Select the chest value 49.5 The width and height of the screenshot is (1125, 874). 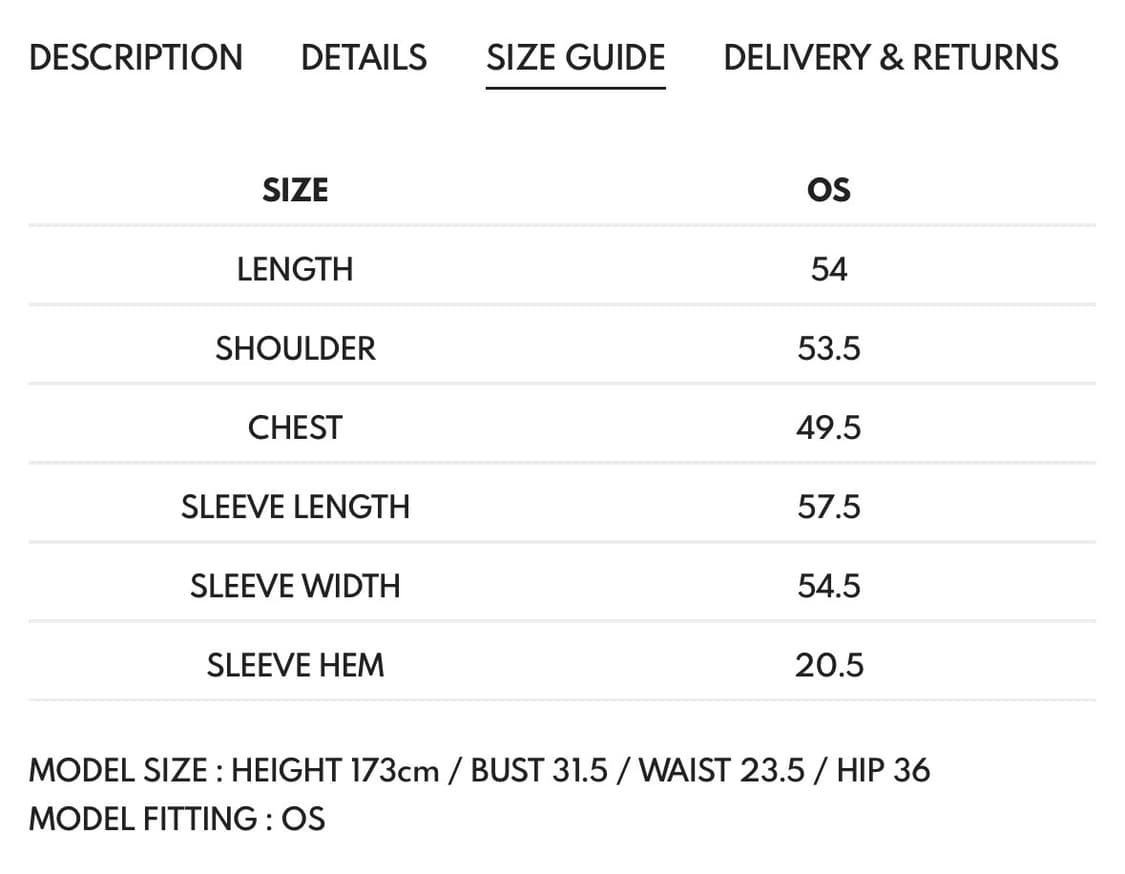coord(828,428)
